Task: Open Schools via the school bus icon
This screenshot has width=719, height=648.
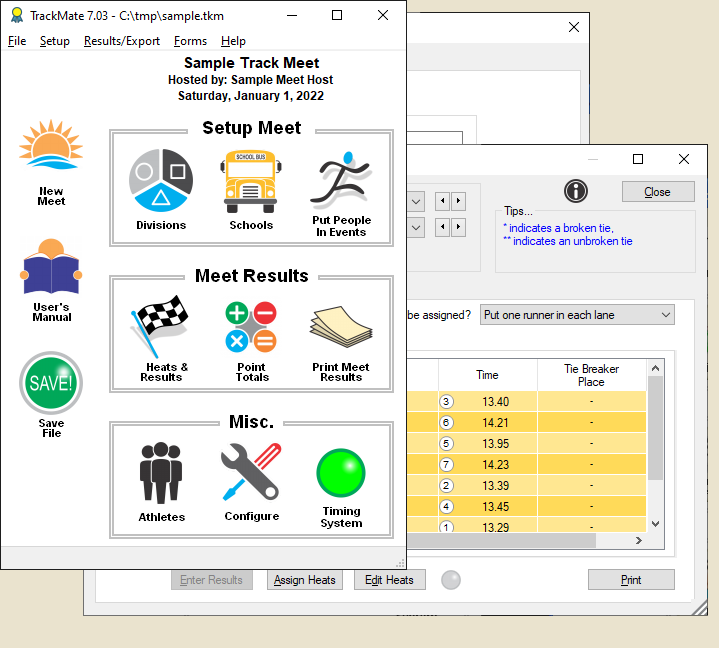Action: [x=251, y=182]
